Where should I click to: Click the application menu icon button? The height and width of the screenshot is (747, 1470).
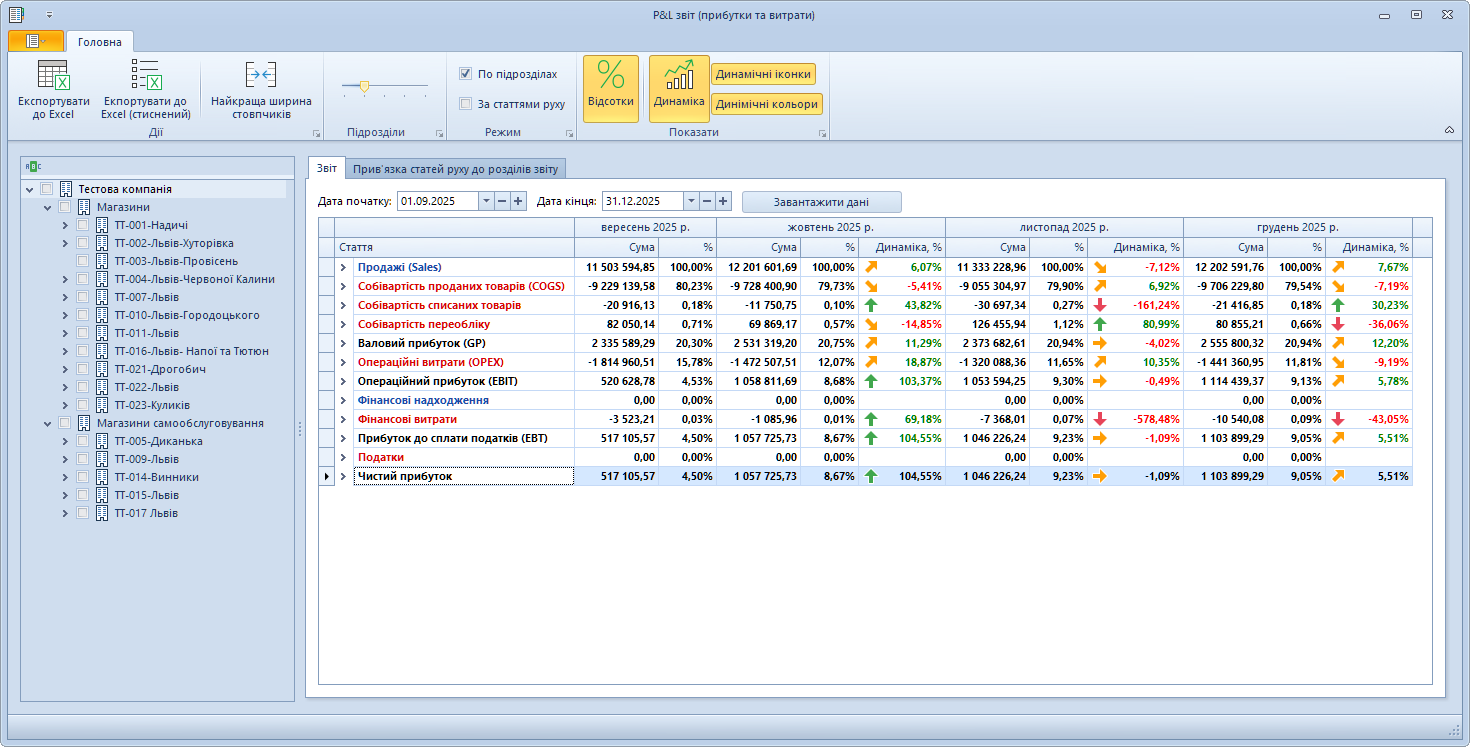coord(36,40)
